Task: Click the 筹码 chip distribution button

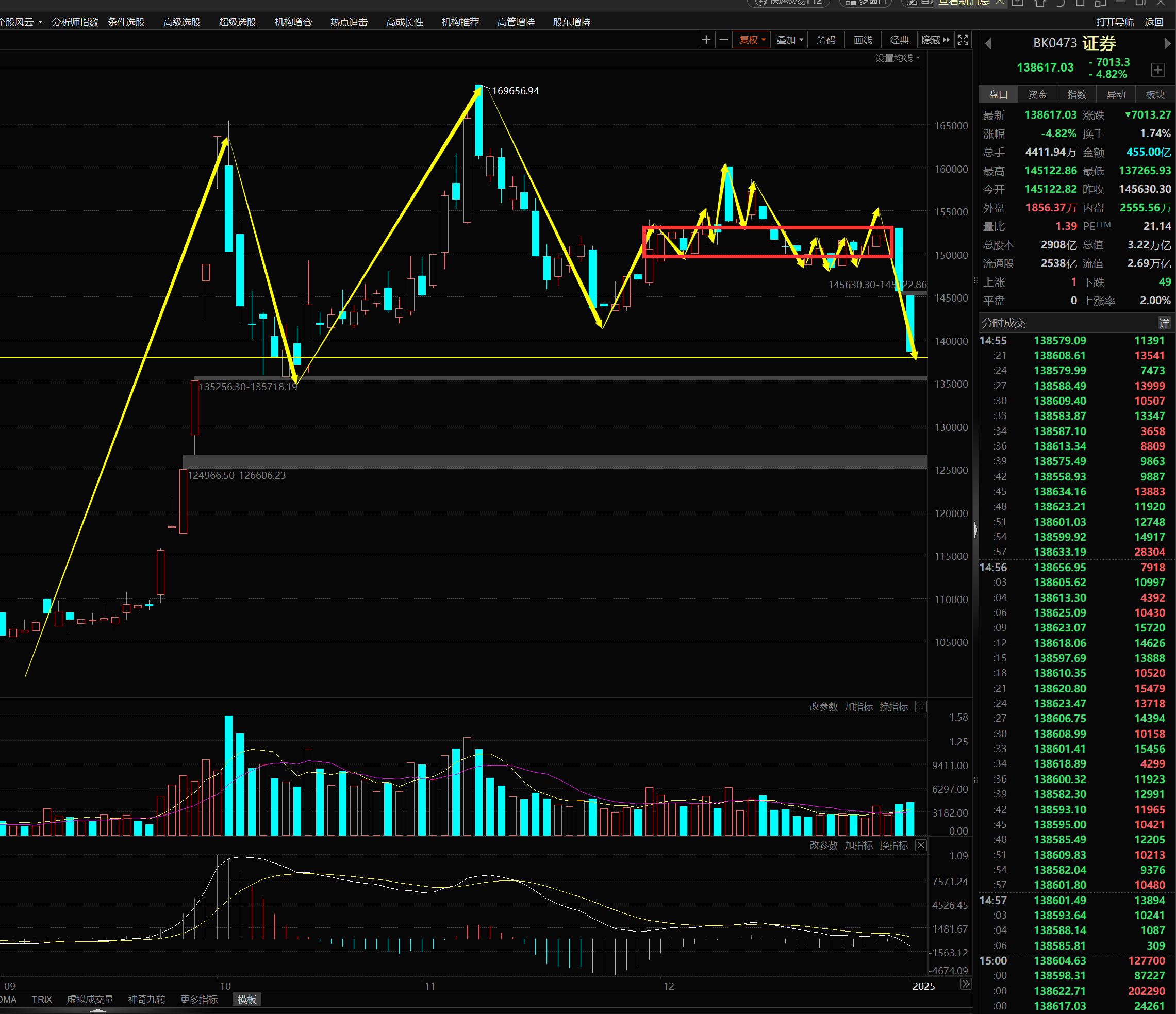Action: pos(826,40)
